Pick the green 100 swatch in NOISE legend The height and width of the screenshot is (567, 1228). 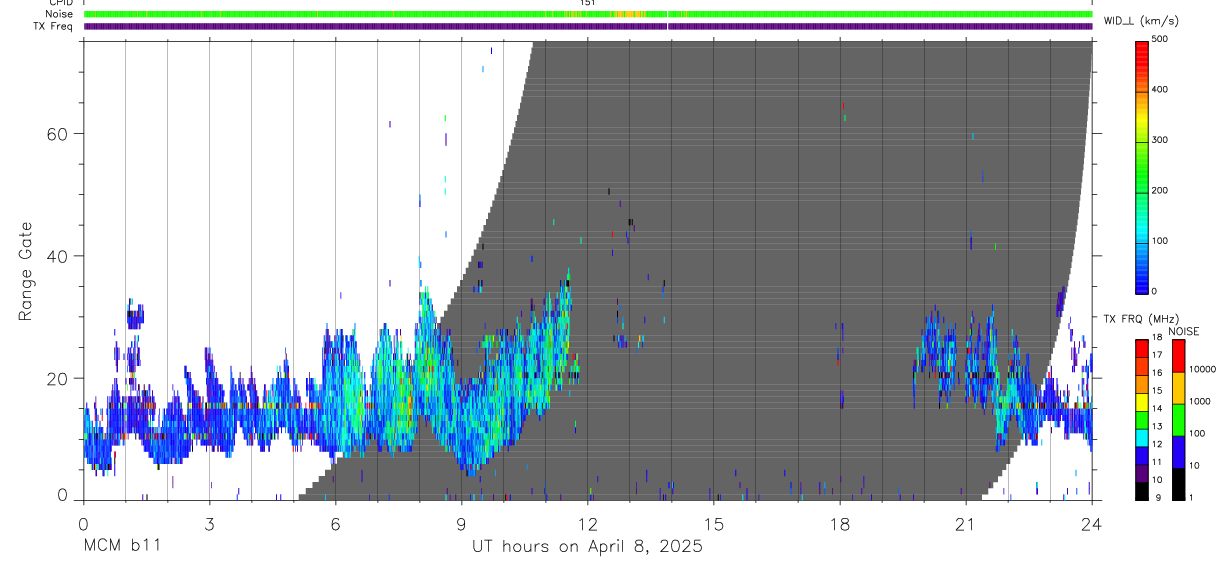1178,420
